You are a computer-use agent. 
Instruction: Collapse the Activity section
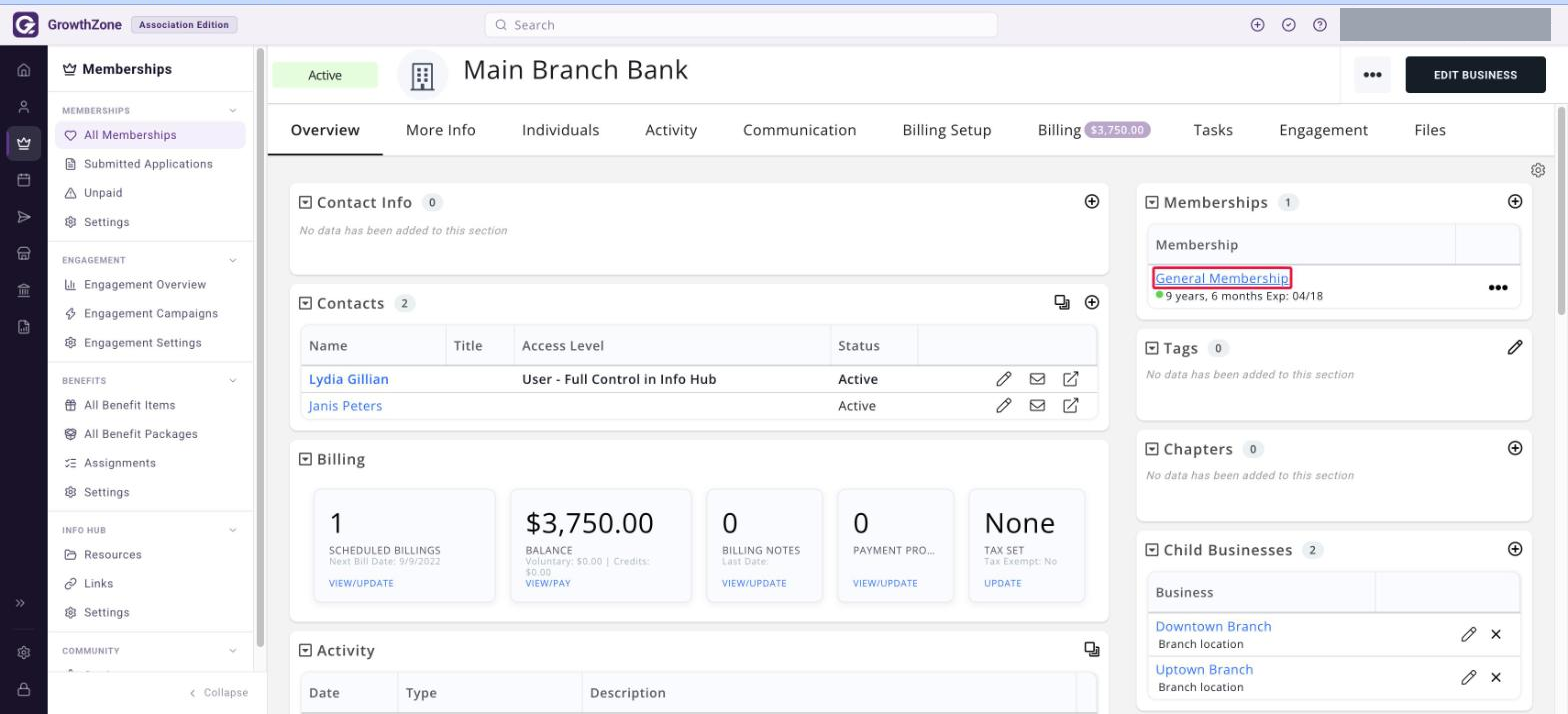[306, 650]
